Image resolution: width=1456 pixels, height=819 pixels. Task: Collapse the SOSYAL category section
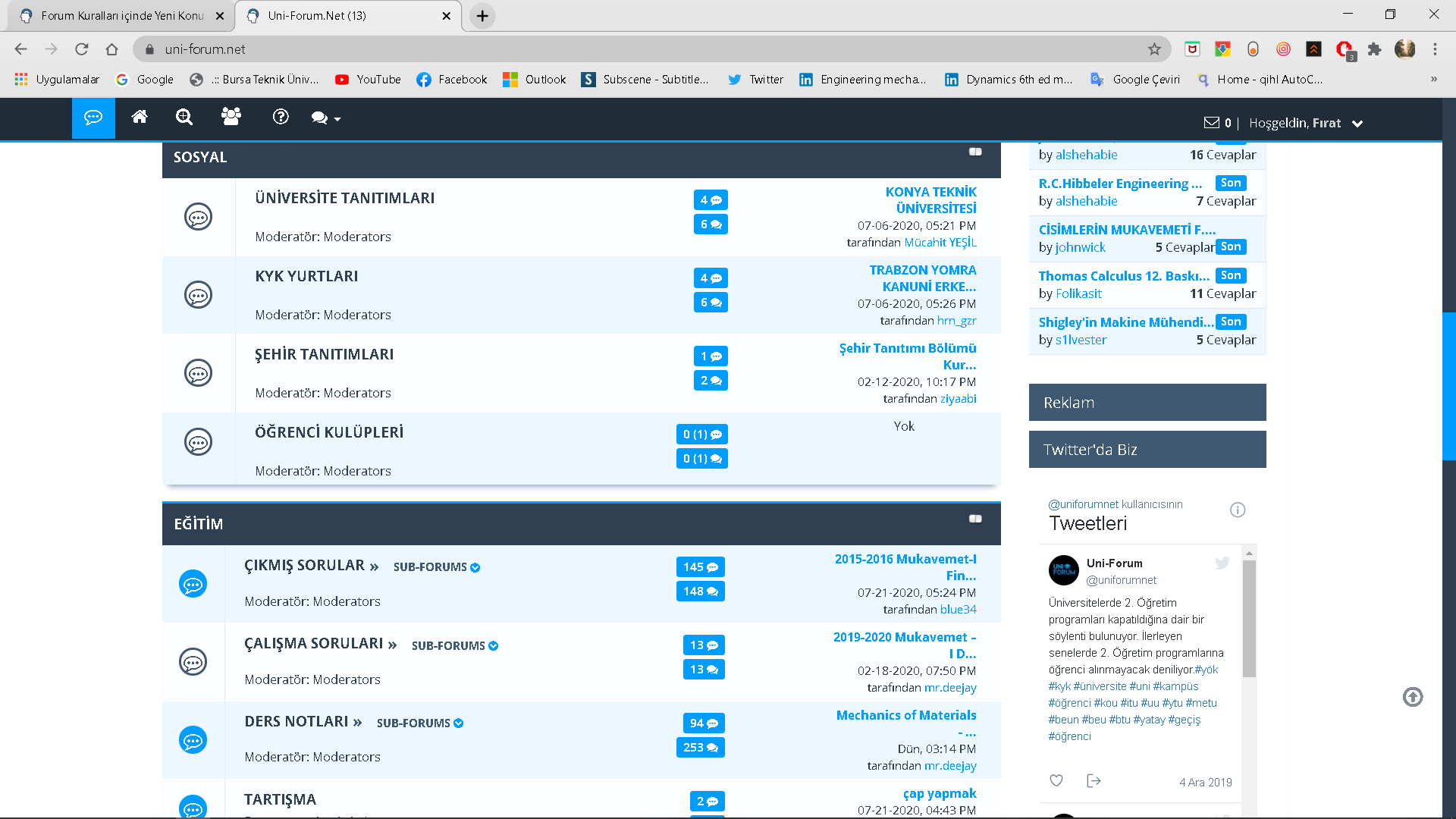tap(975, 152)
